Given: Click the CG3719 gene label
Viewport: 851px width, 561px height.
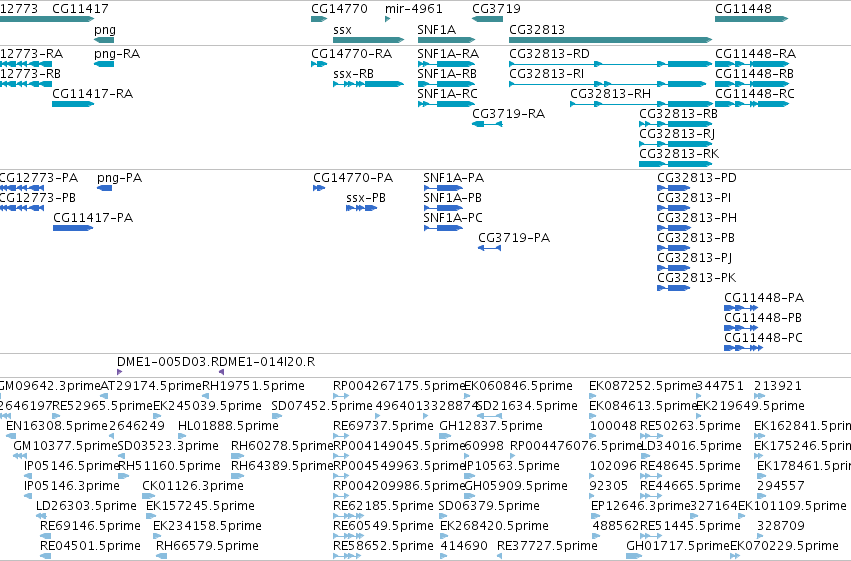Looking at the screenshot, I should 496,9.
